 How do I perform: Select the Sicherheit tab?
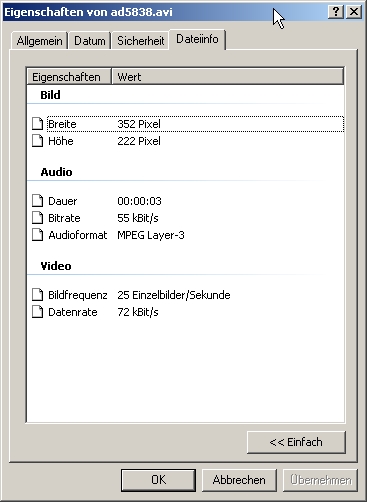[140, 41]
